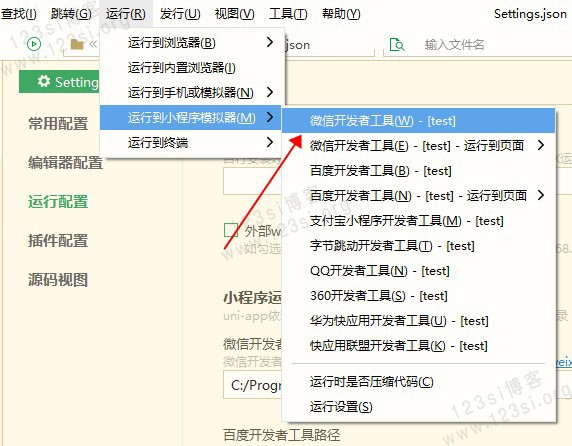This screenshot has height=446, width=572.
Task: Click the folder icon in toolbar
Action: 77,44
